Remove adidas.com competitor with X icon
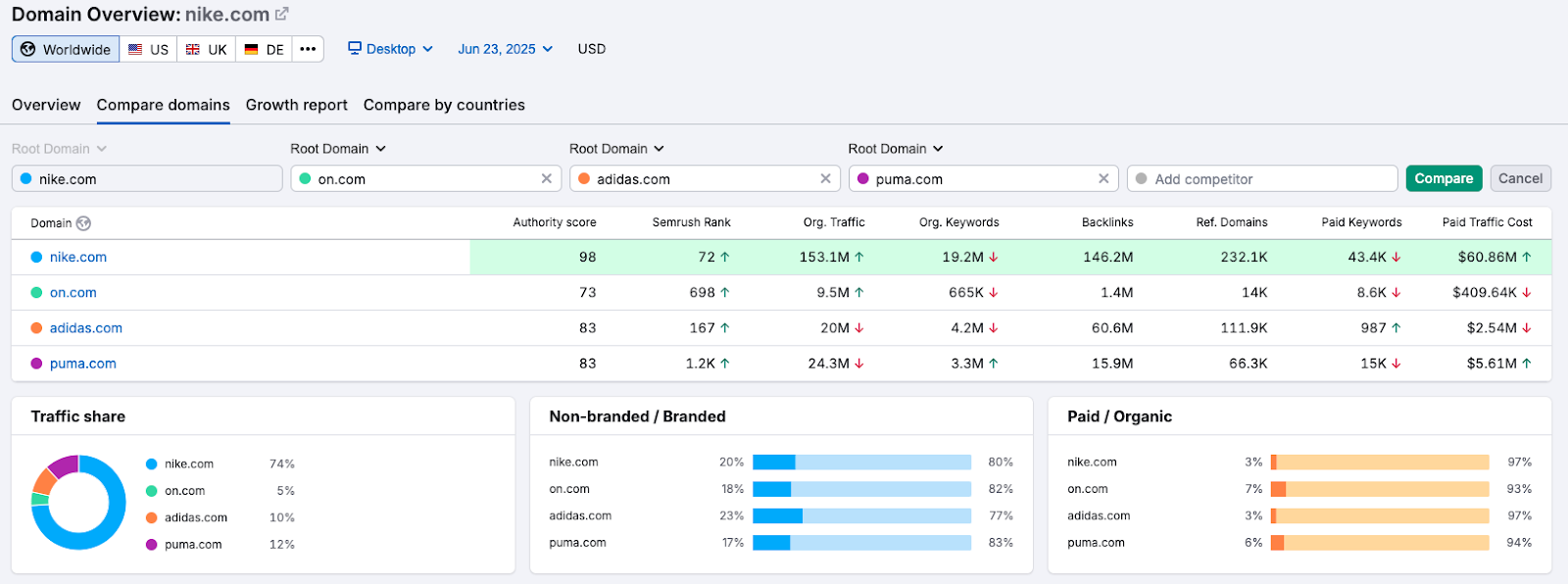 (x=825, y=178)
